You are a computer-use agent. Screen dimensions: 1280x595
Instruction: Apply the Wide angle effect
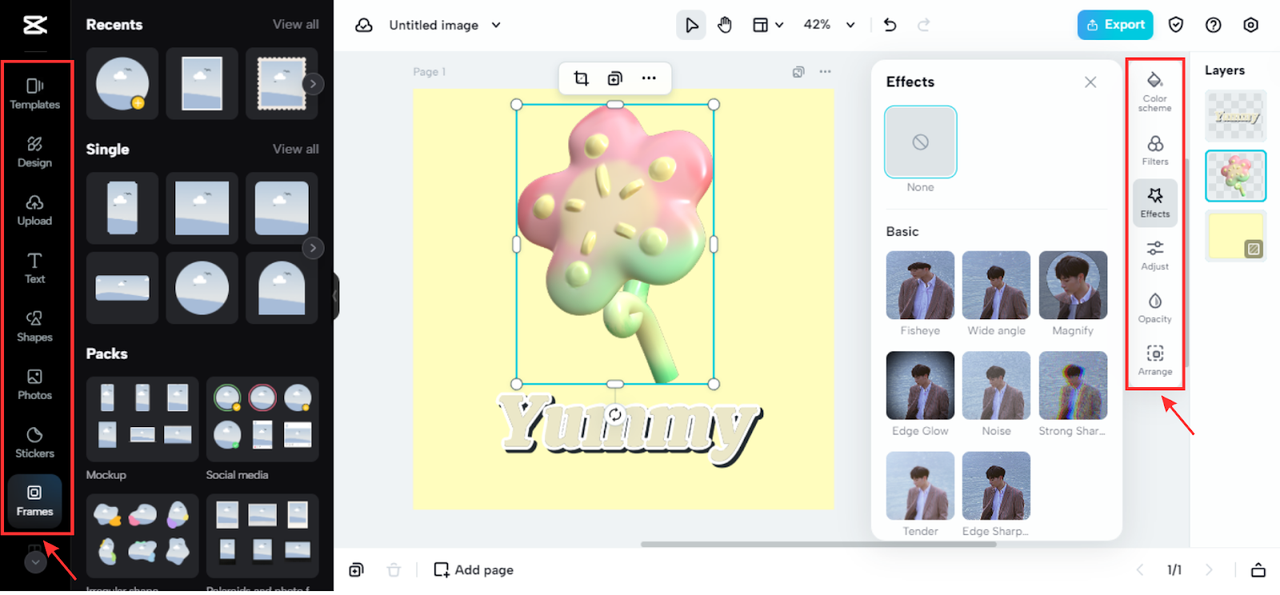[x=996, y=285]
